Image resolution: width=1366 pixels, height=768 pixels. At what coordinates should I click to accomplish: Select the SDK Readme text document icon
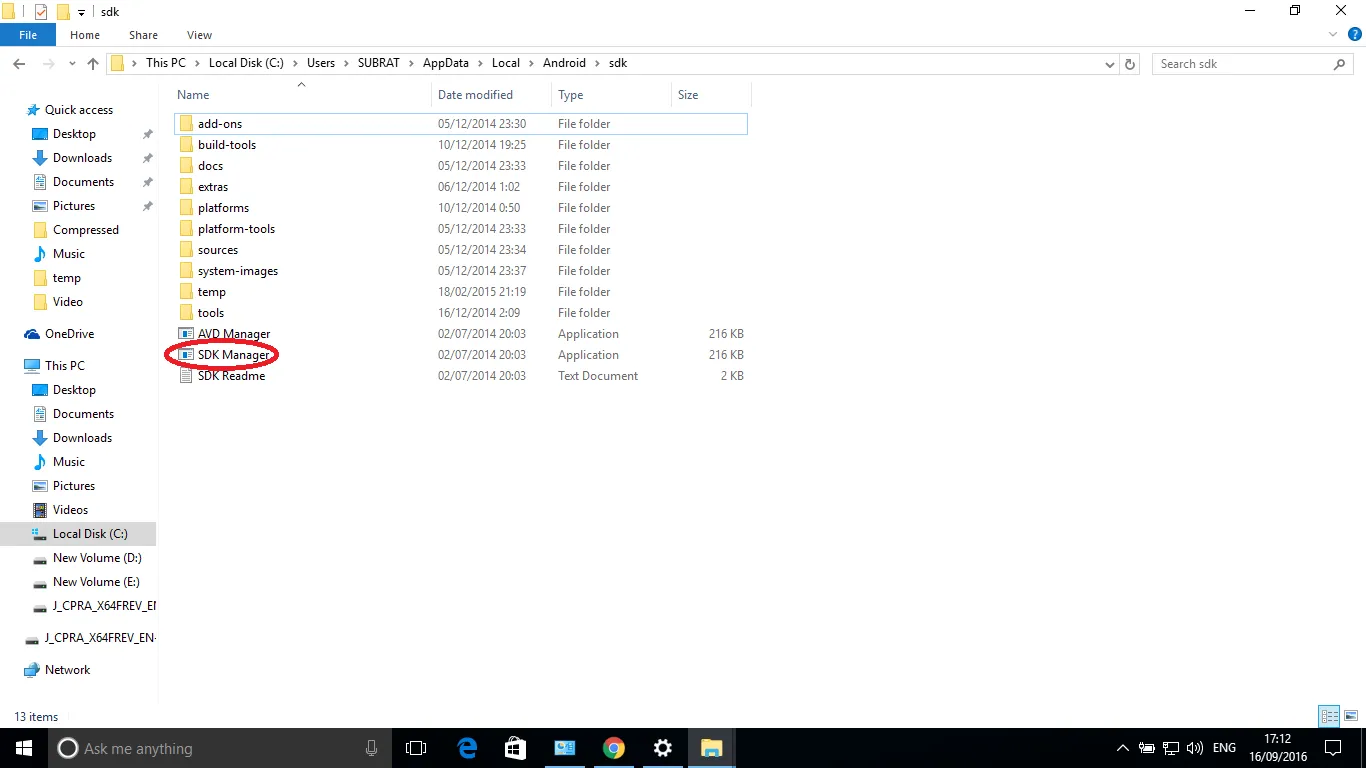point(186,376)
